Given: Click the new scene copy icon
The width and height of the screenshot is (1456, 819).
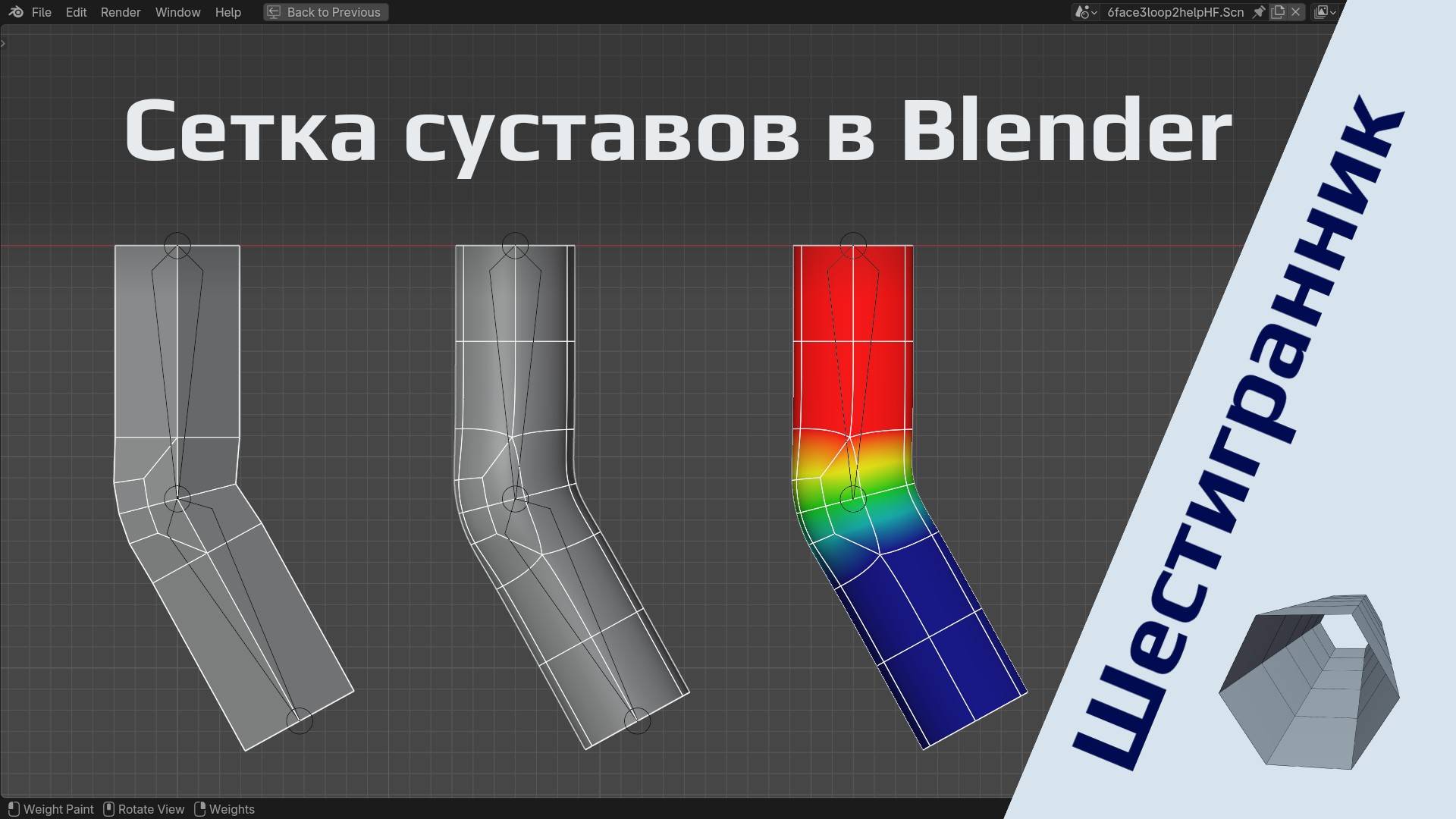Looking at the screenshot, I should 1279,12.
